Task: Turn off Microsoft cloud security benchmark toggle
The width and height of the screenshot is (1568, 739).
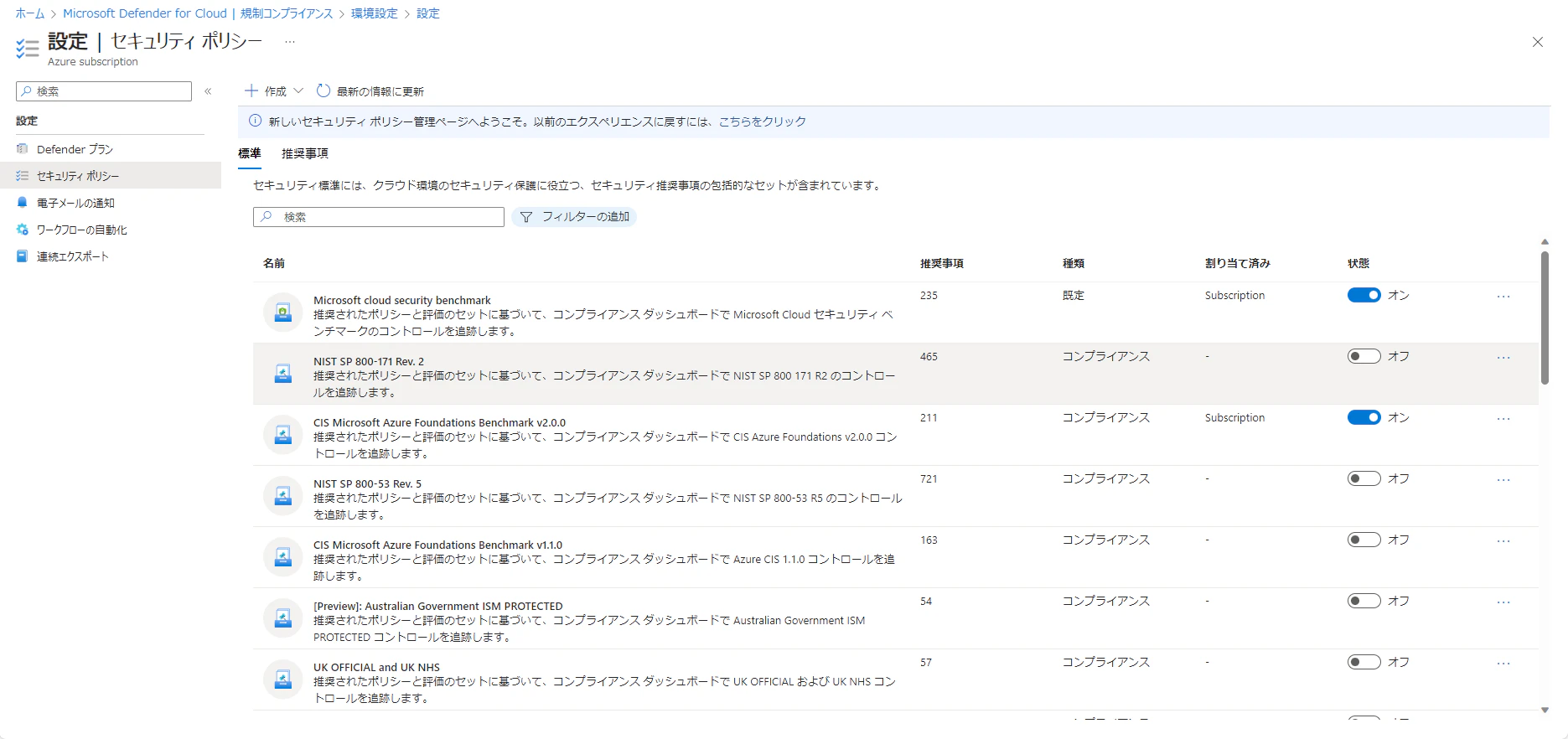Action: click(x=1364, y=295)
